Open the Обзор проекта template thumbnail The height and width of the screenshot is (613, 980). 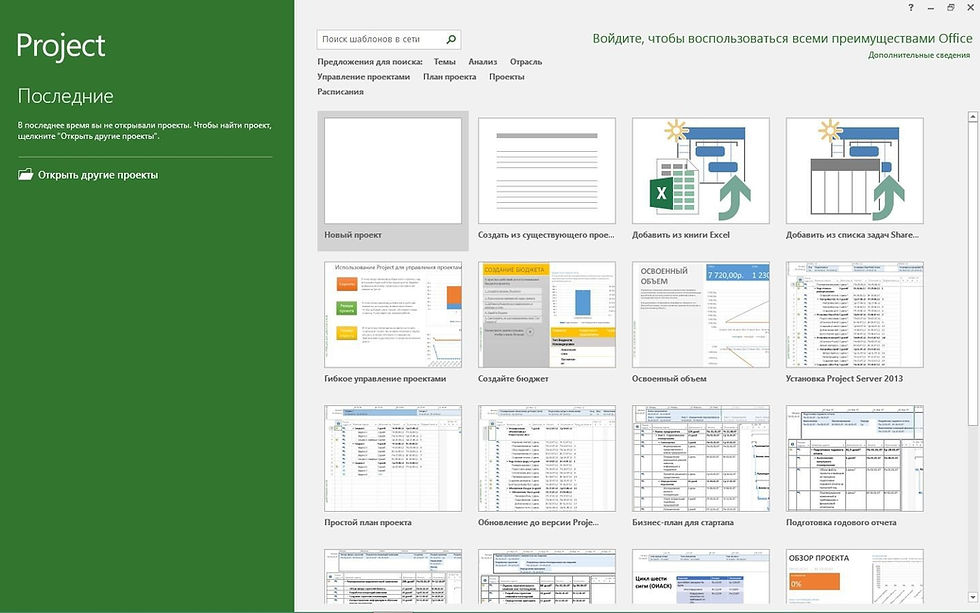[854, 577]
